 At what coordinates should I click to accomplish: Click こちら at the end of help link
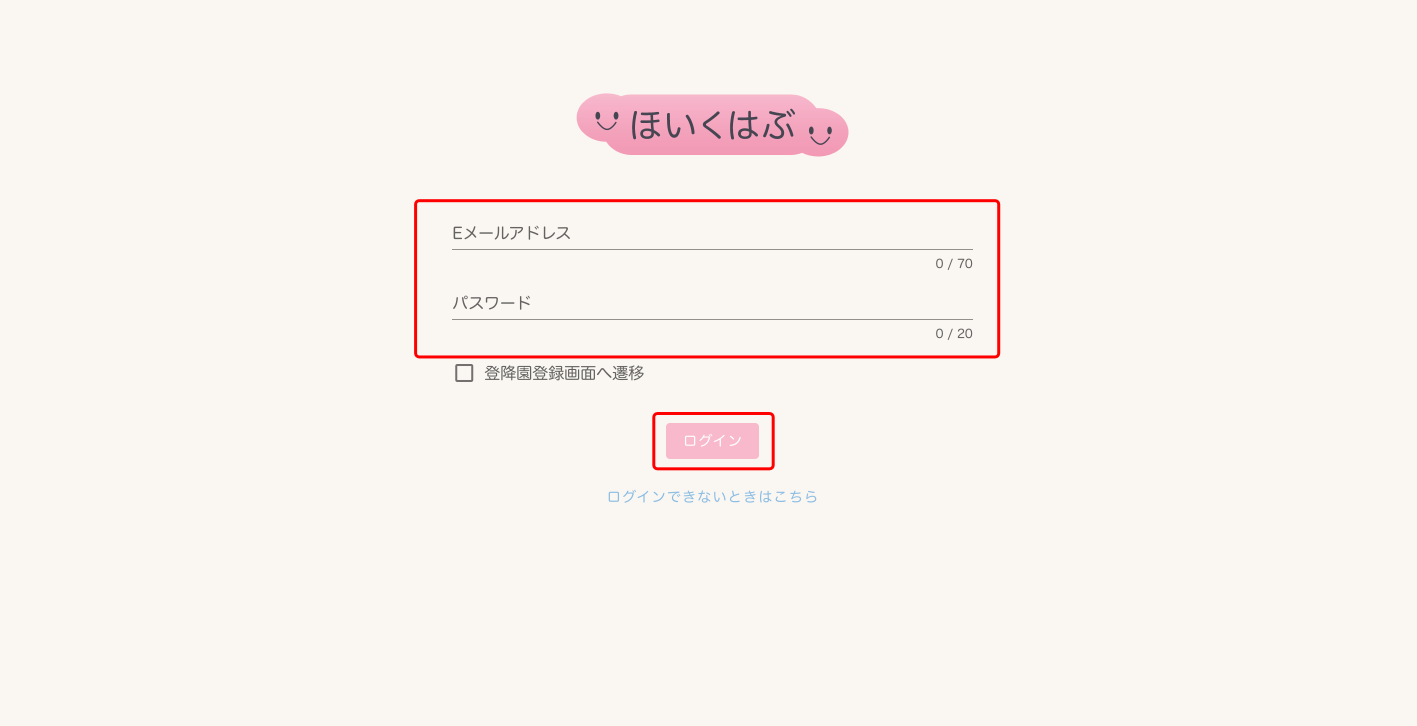796,496
